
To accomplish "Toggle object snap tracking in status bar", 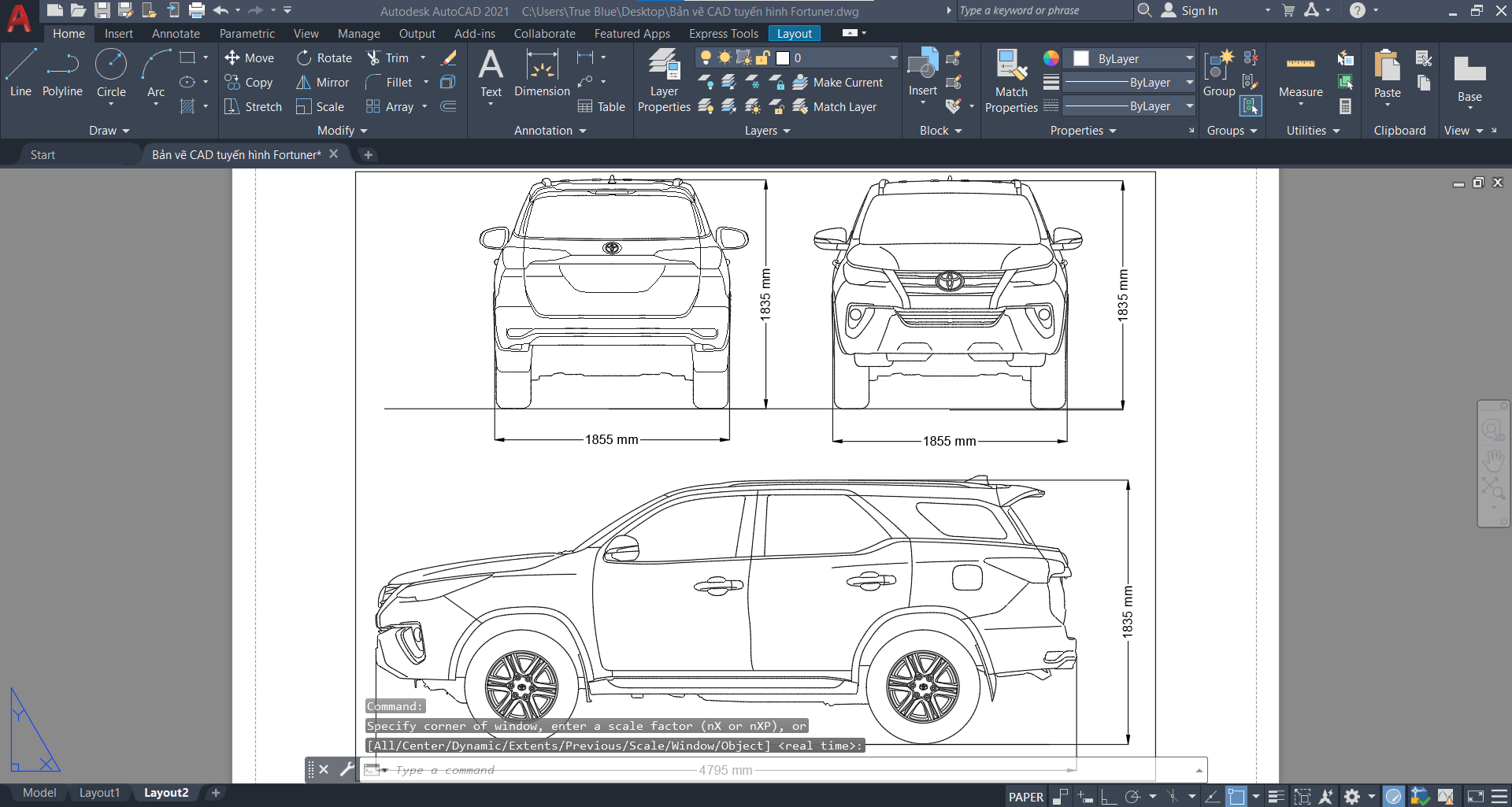I will (x=1213, y=797).
